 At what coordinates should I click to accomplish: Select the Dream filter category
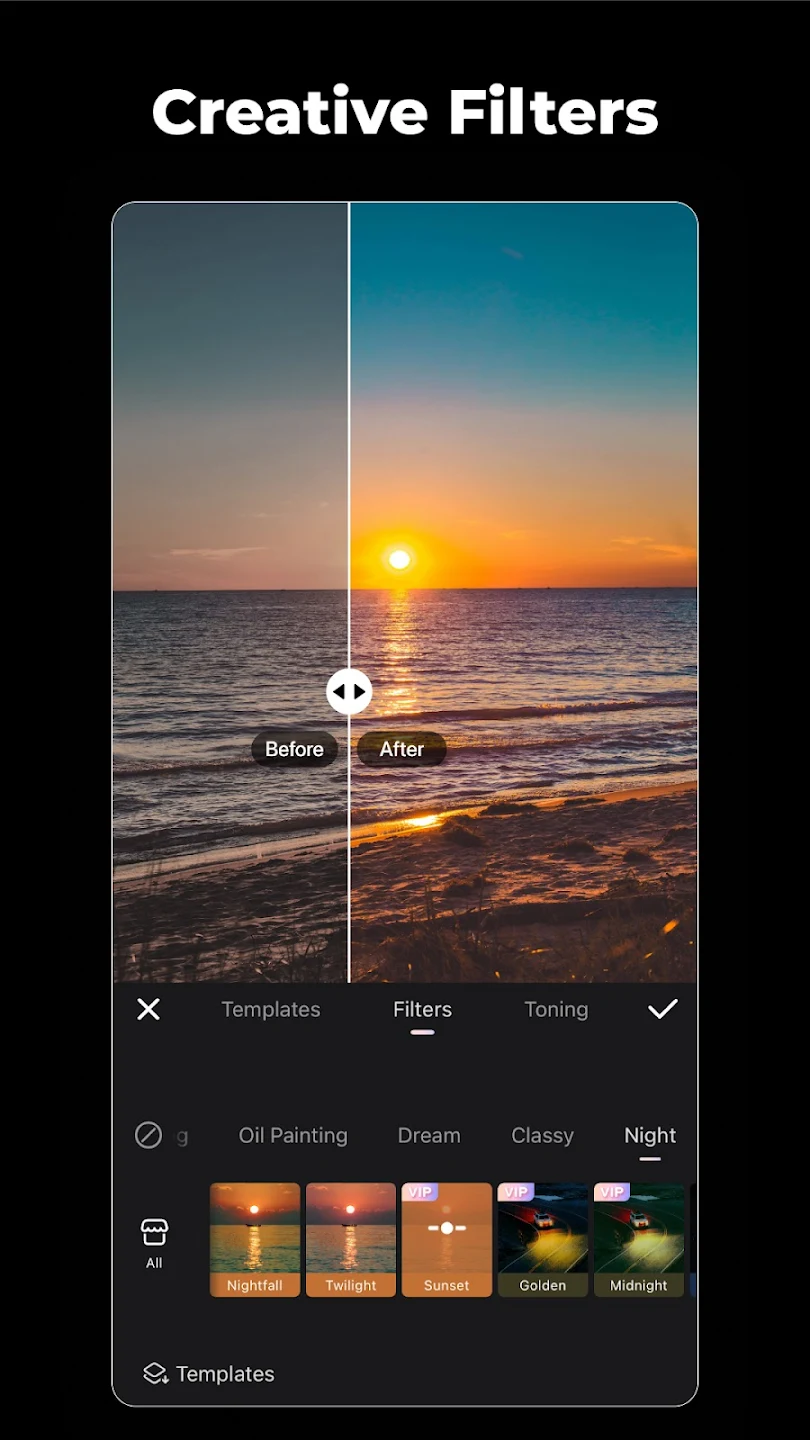point(429,1135)
